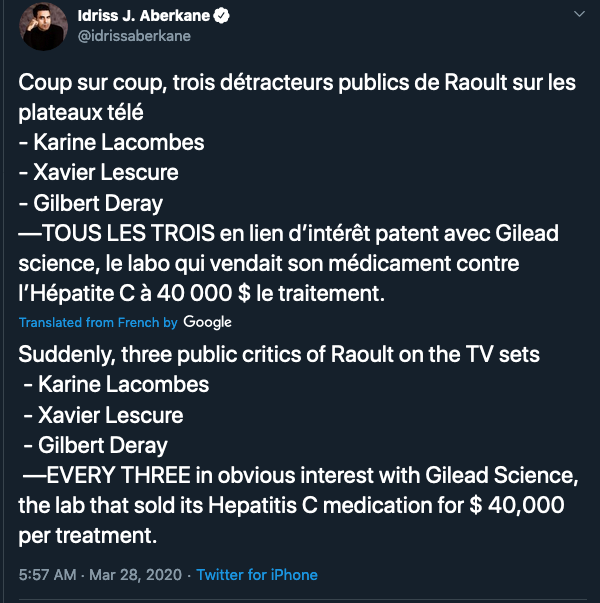Open the "Twitter for iPhone" source link

point(257,575)
